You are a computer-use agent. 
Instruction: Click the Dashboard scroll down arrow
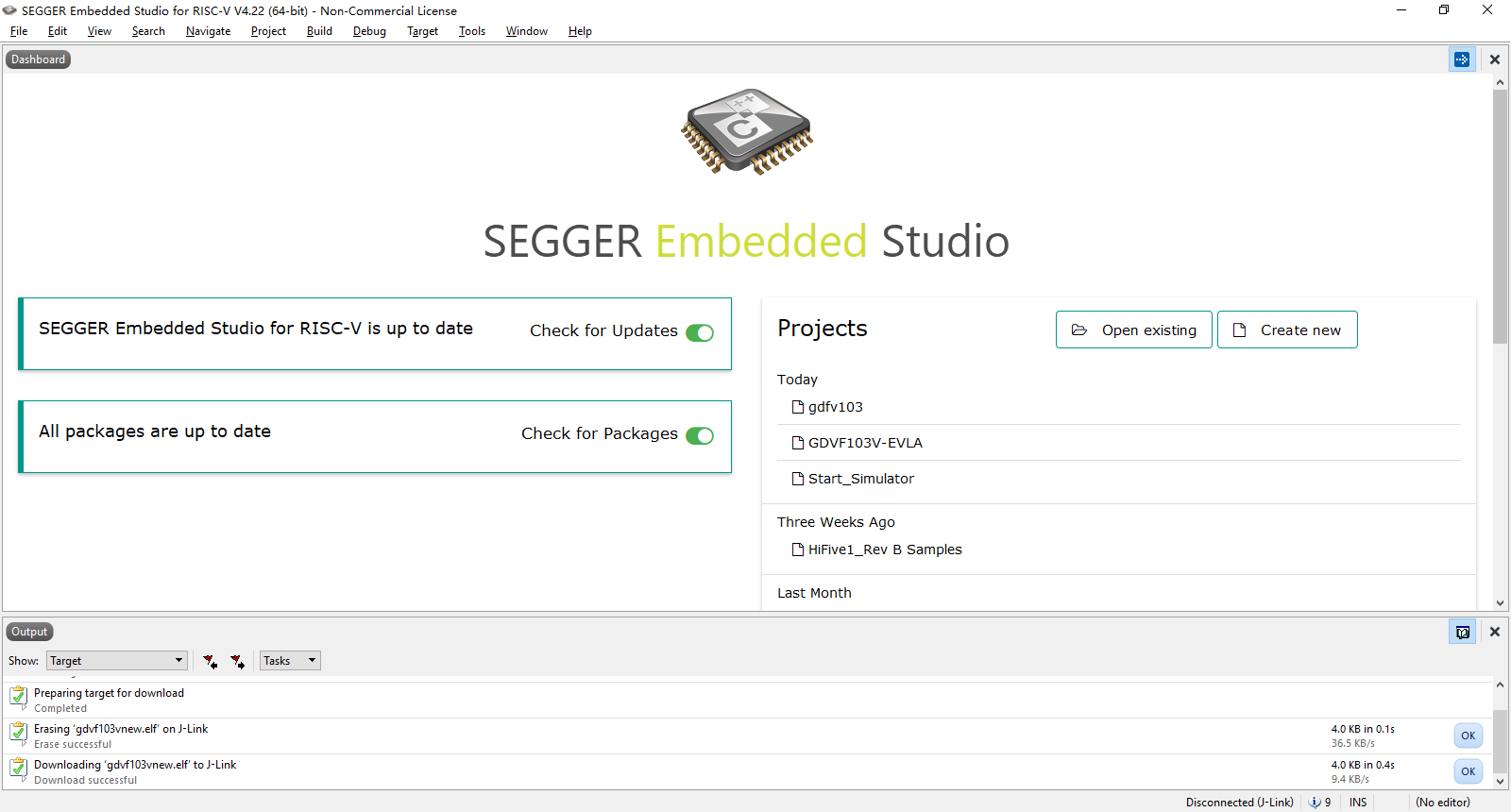[x=1500, y=603]
